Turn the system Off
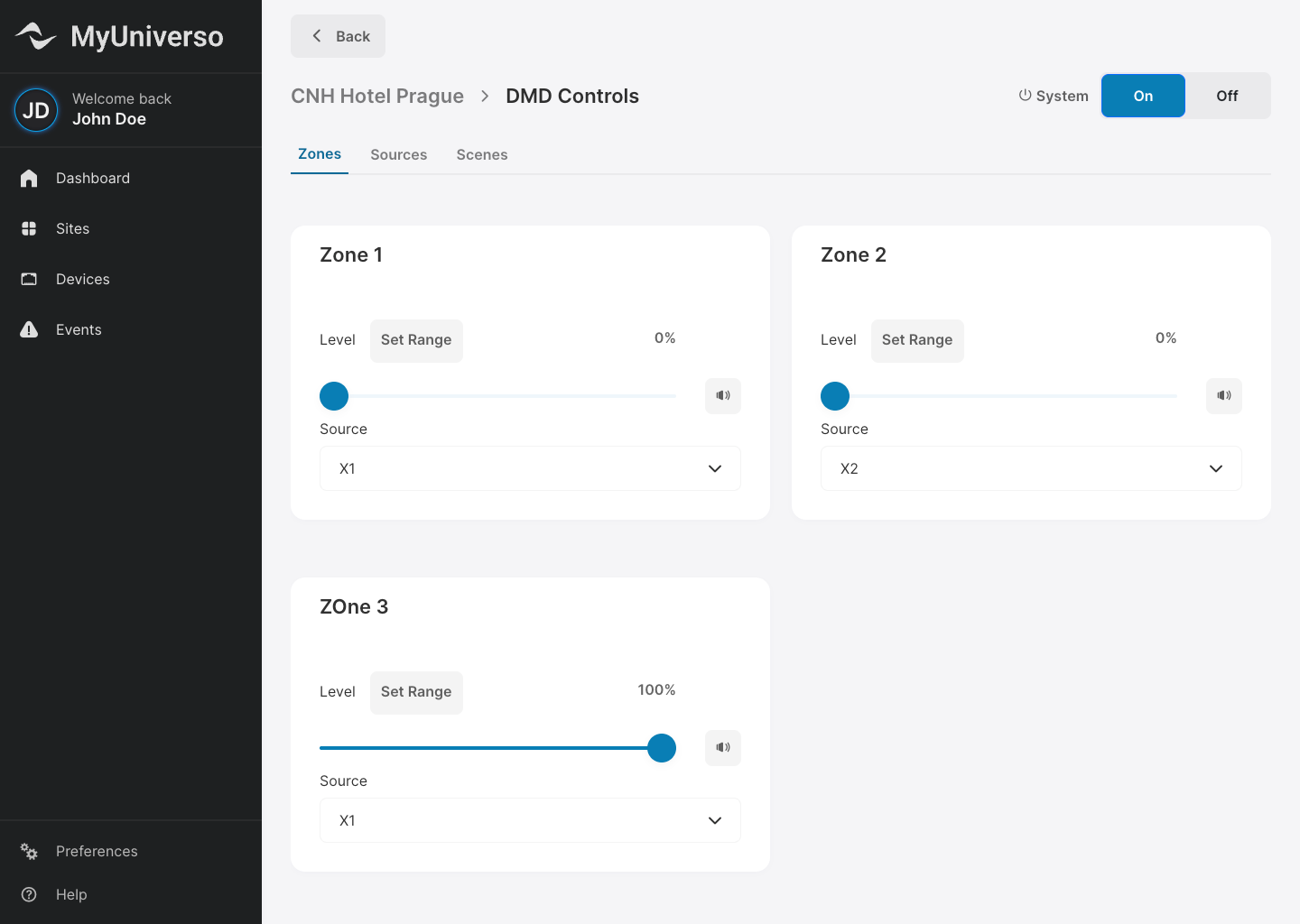The image size is (1300, 924). (x=1227, y=96)
